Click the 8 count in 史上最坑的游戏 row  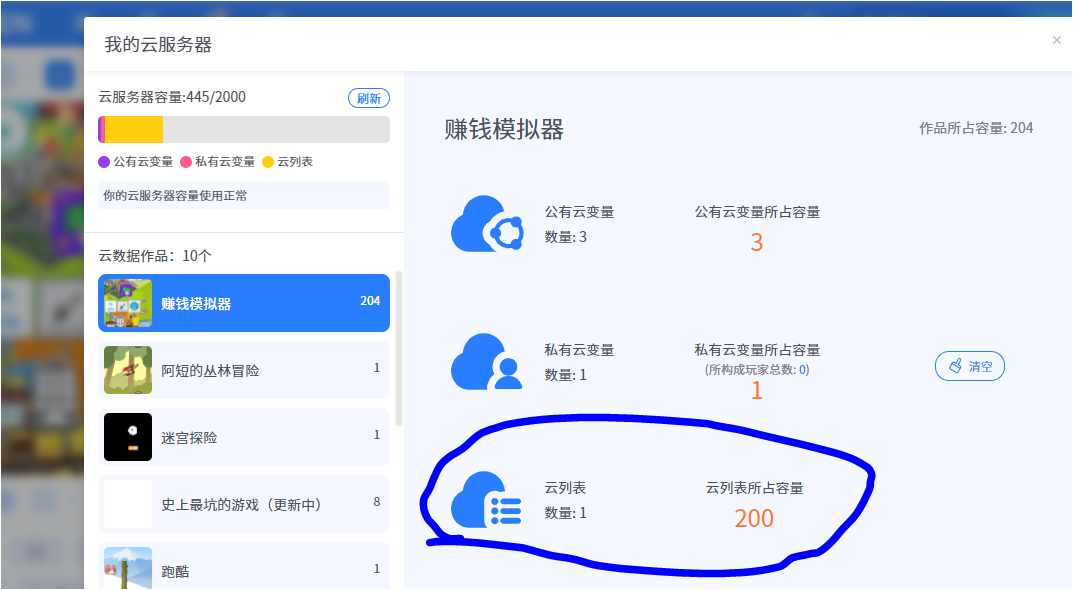[376, 502]
